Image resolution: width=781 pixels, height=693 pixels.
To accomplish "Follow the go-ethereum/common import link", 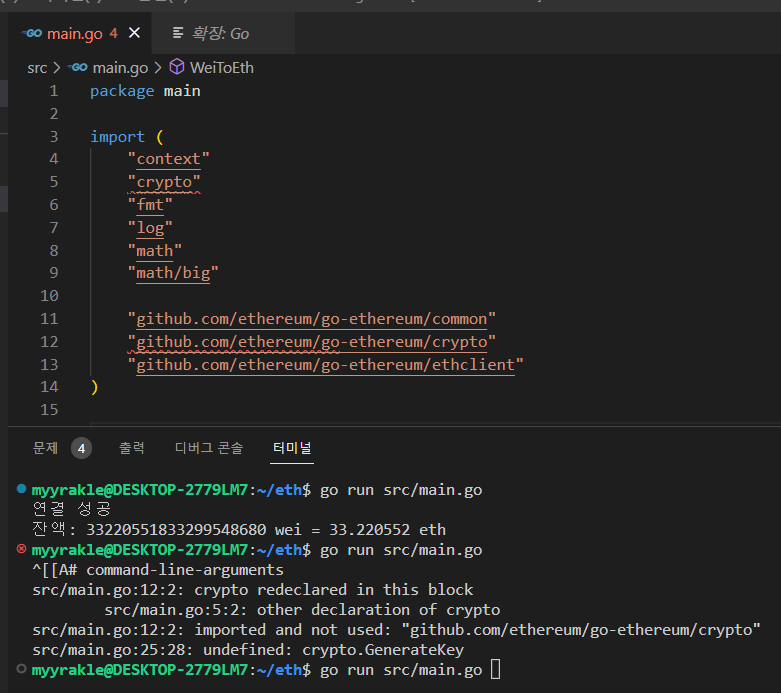I will click(x=311, y=319).
